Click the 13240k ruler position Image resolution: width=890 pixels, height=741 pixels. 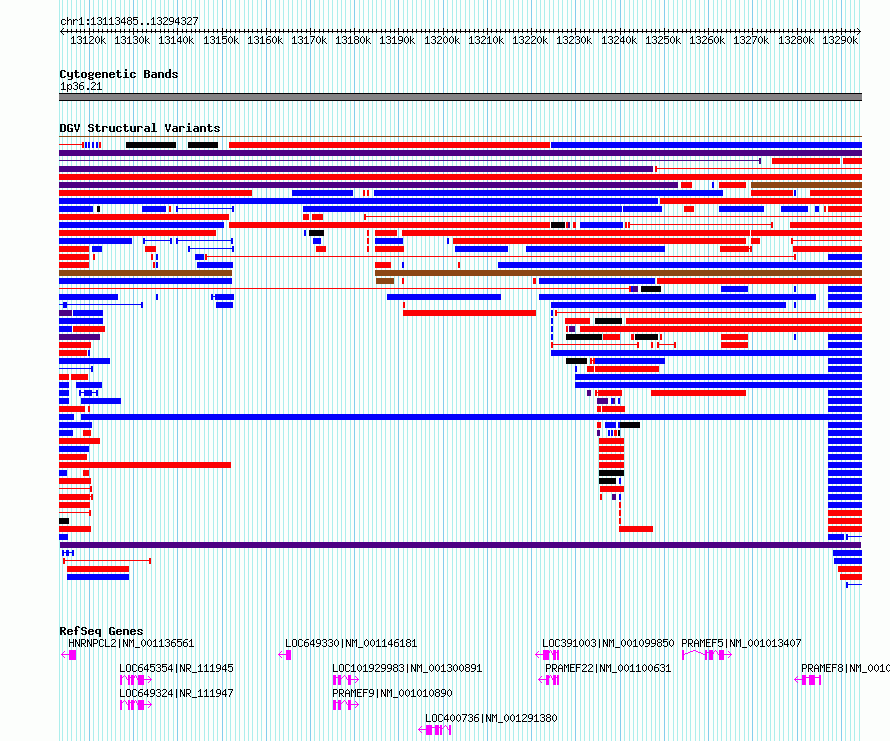point(619,40)
